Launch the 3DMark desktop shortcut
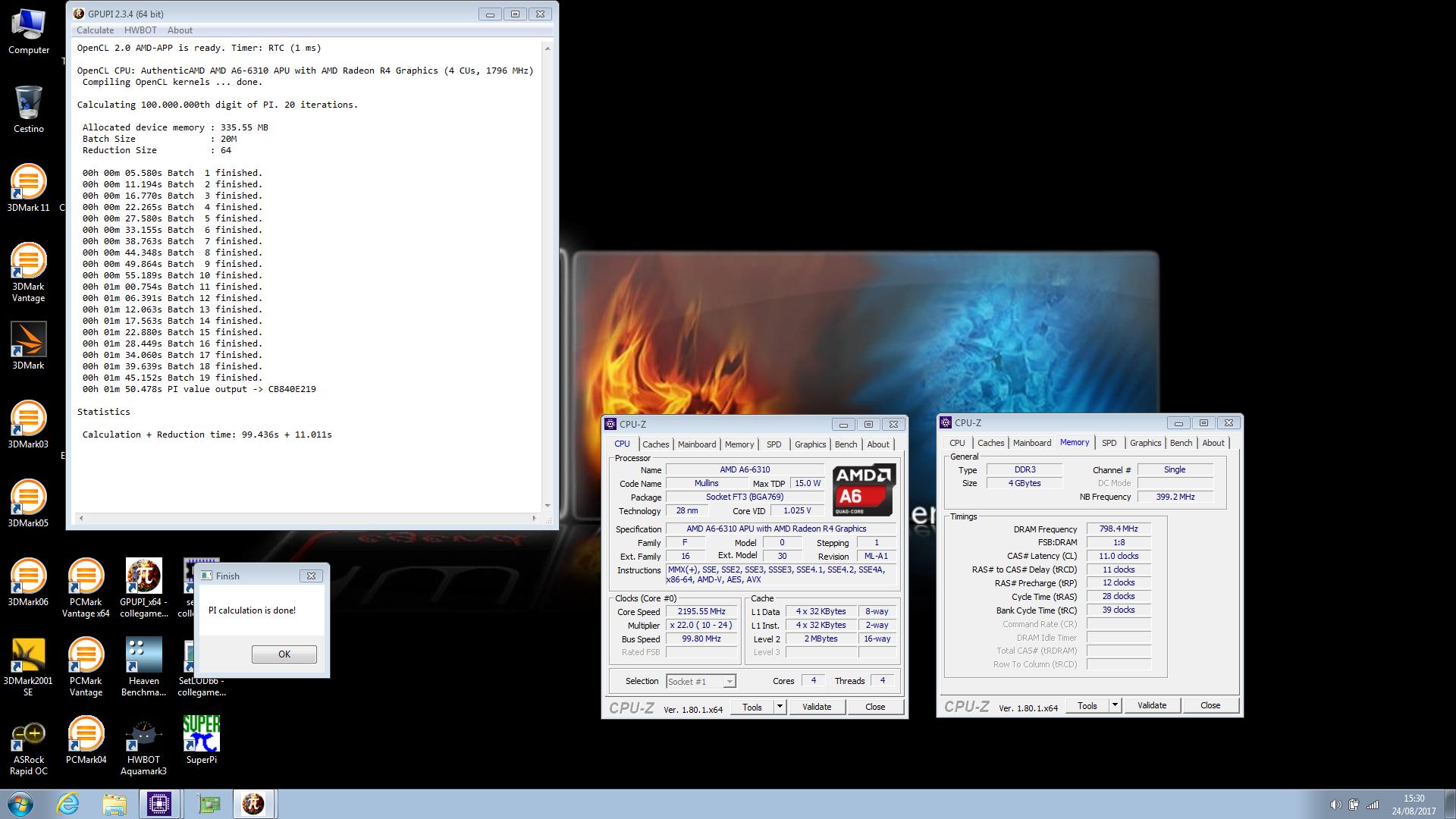Image resolution: width=1456 pixels, height=819 pixels. click(29, 346)
